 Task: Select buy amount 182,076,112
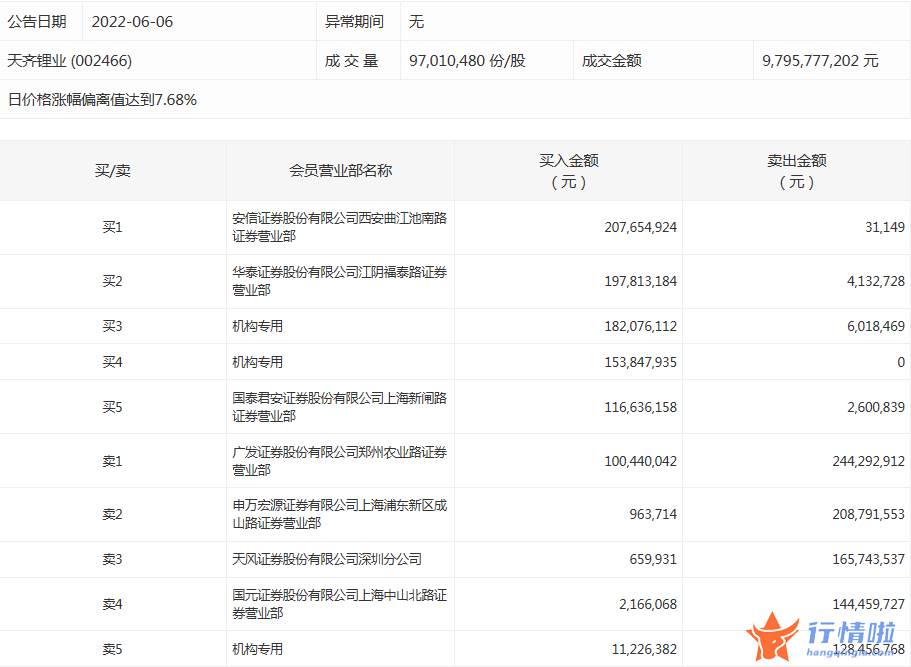[640, 326]
